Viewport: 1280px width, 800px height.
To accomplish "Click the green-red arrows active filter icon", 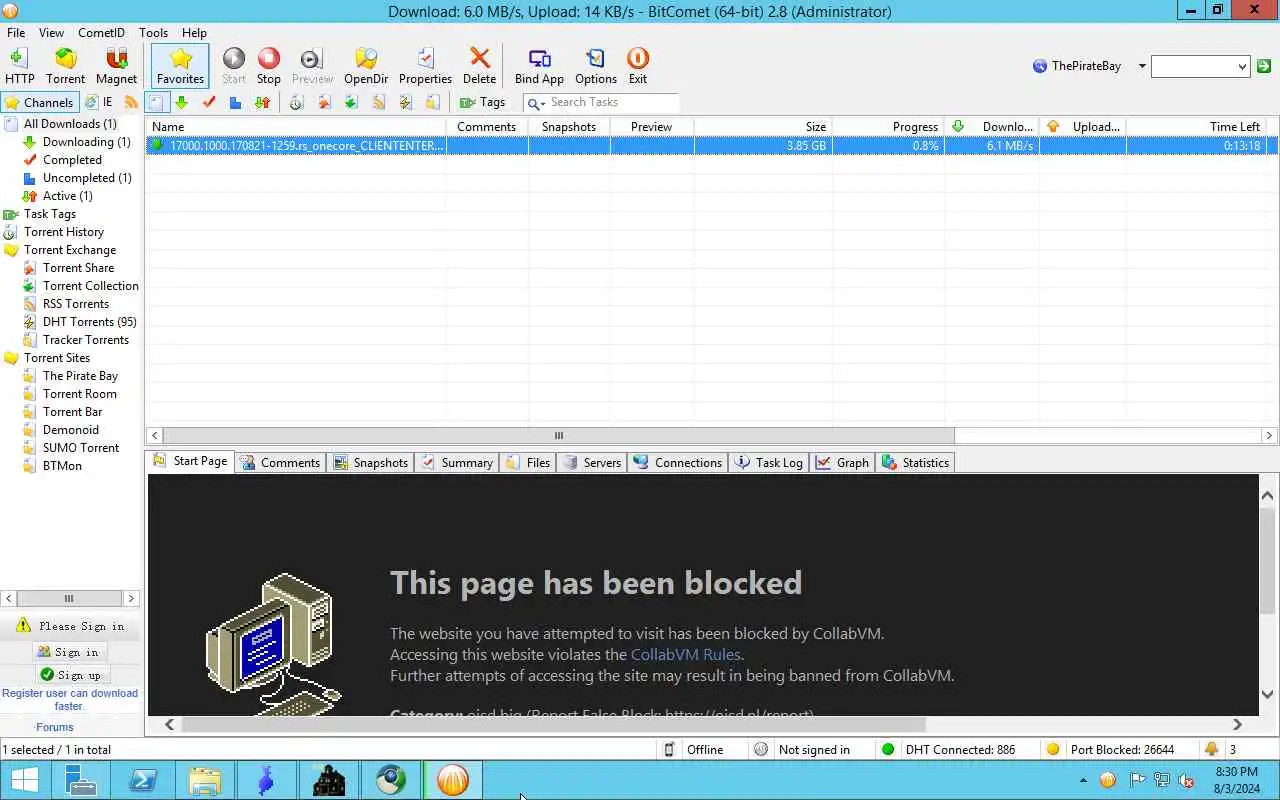I will click(262, 102).
